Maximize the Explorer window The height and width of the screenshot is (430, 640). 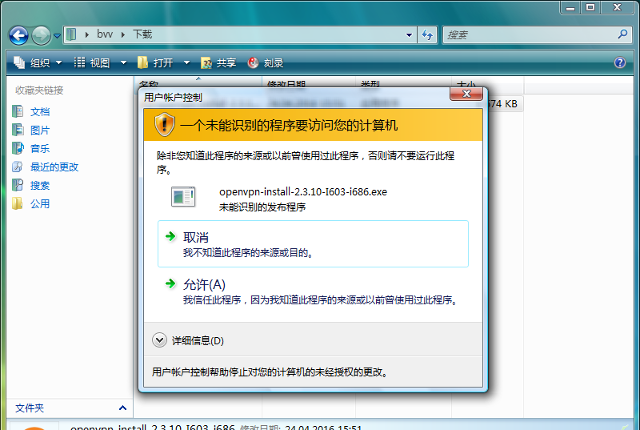point(590,8)
